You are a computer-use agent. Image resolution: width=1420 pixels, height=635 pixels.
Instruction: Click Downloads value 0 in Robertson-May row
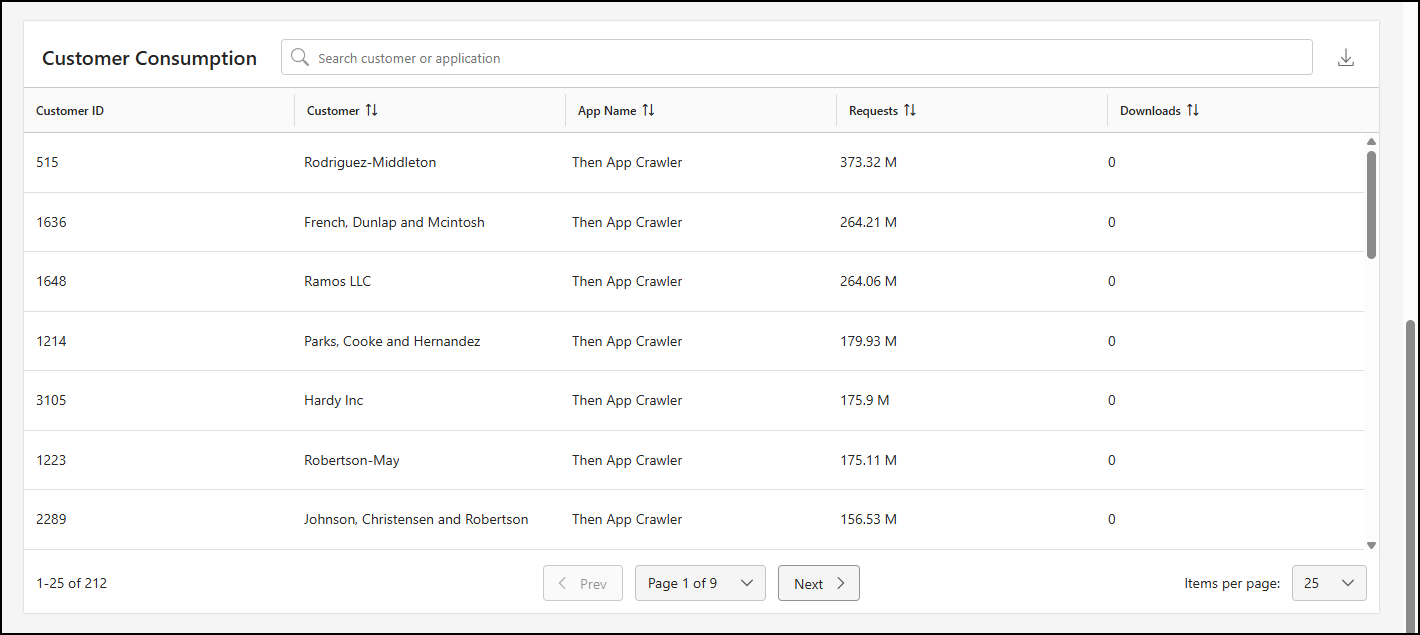tap(1111, 460)
